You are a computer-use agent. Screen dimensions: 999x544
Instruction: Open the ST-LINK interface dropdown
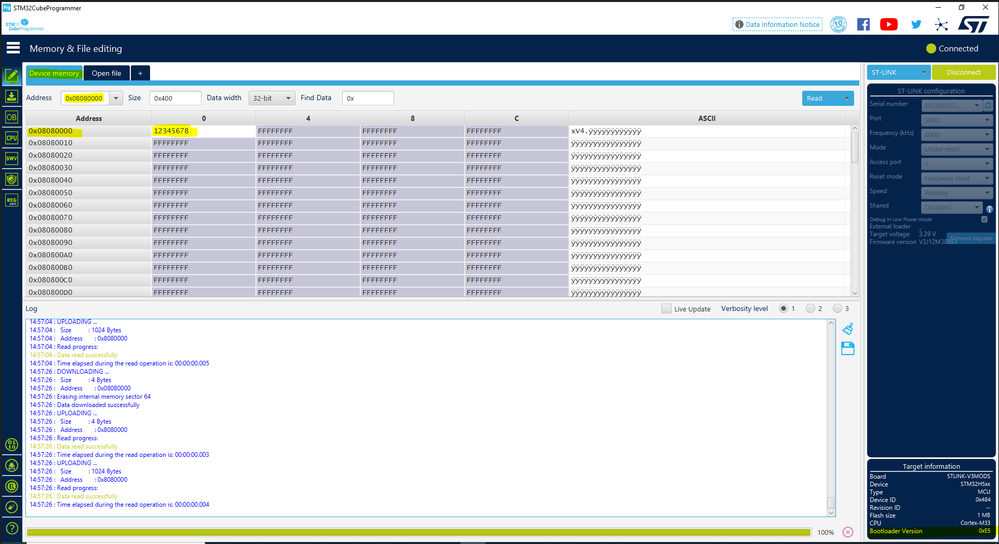click(x=898, y=72)
